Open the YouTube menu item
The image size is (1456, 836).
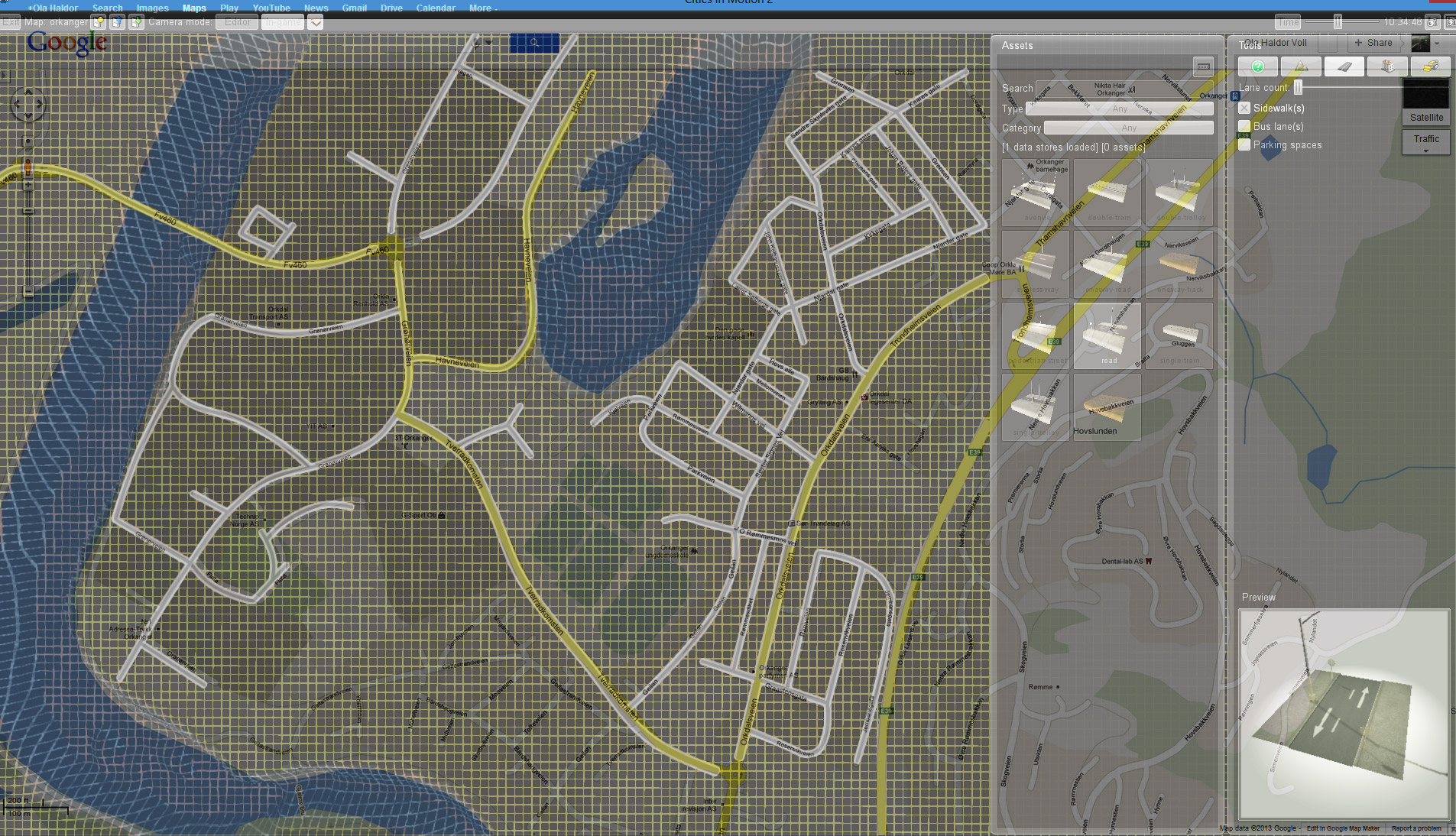[271, 8]
